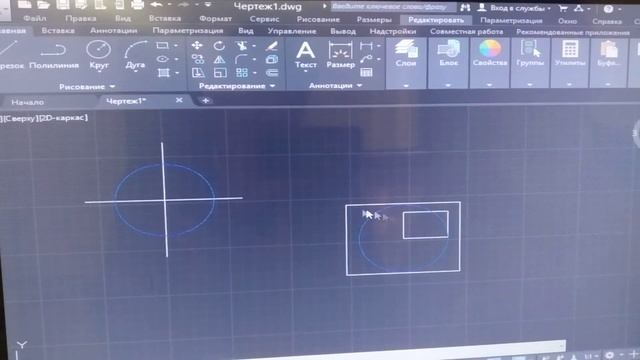The width and height of the screenshot is (640, 360).
Task: Activate the Copy objects tool icon
Action: [198, 59]
